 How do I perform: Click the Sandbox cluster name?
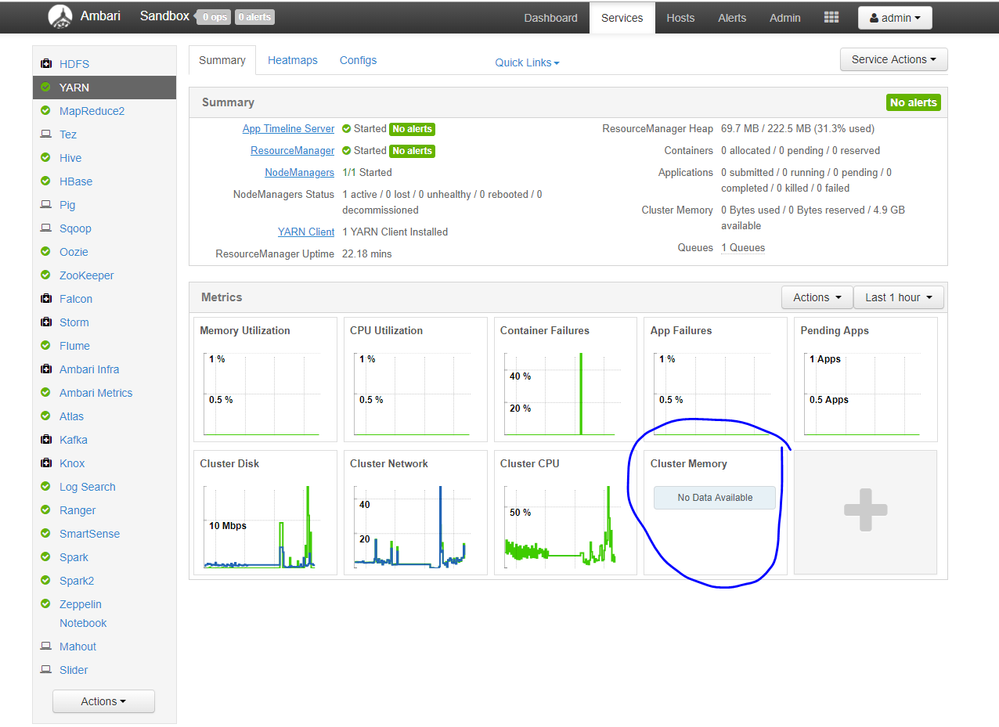pyautogui.click(x=164, y=16)
